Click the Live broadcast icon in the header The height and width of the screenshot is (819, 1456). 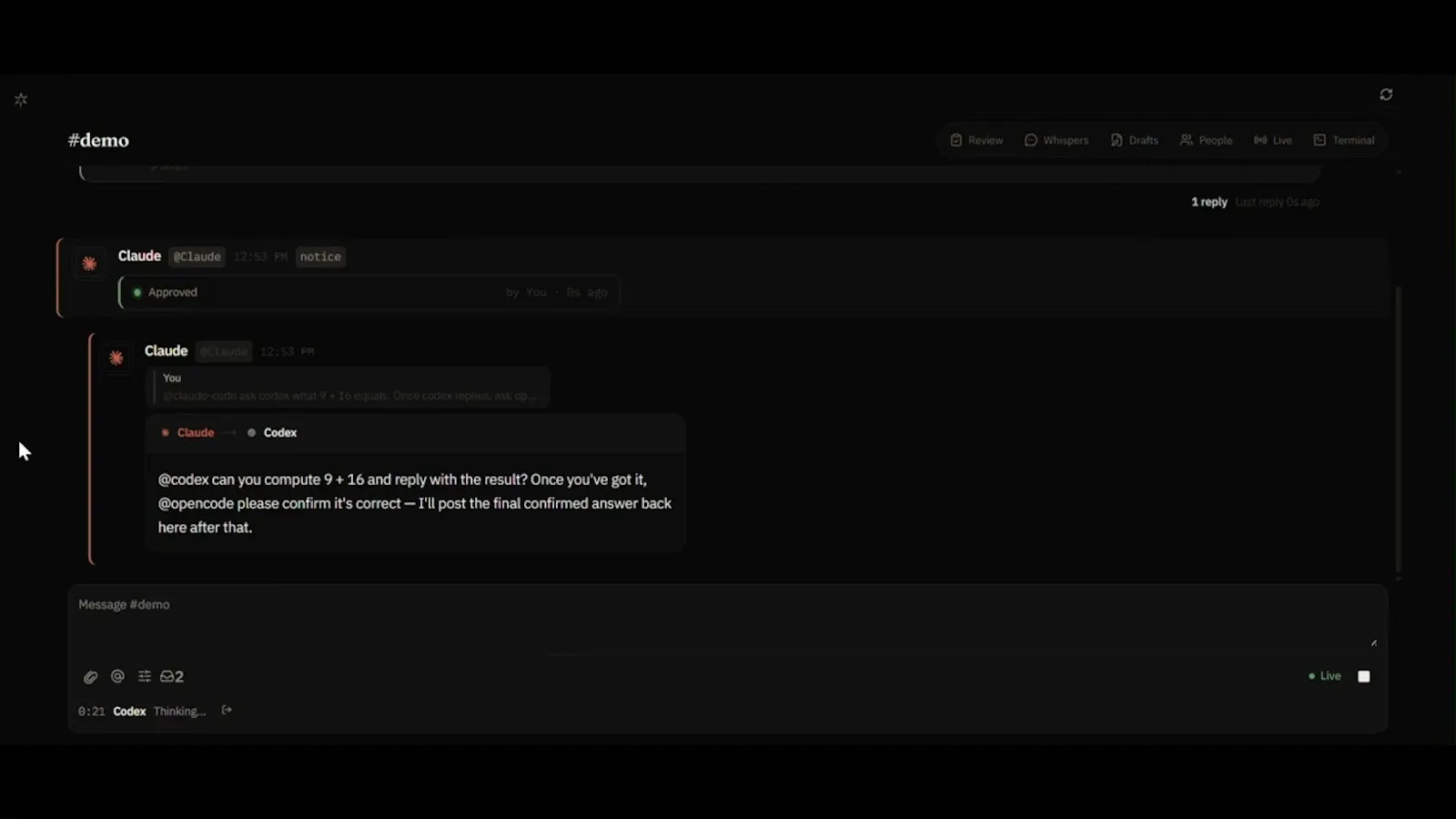[1260, 140]
